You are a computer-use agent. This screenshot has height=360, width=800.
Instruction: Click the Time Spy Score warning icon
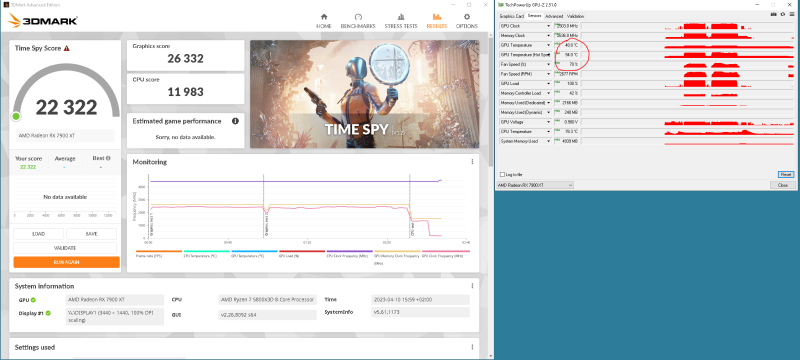(66, 48)
